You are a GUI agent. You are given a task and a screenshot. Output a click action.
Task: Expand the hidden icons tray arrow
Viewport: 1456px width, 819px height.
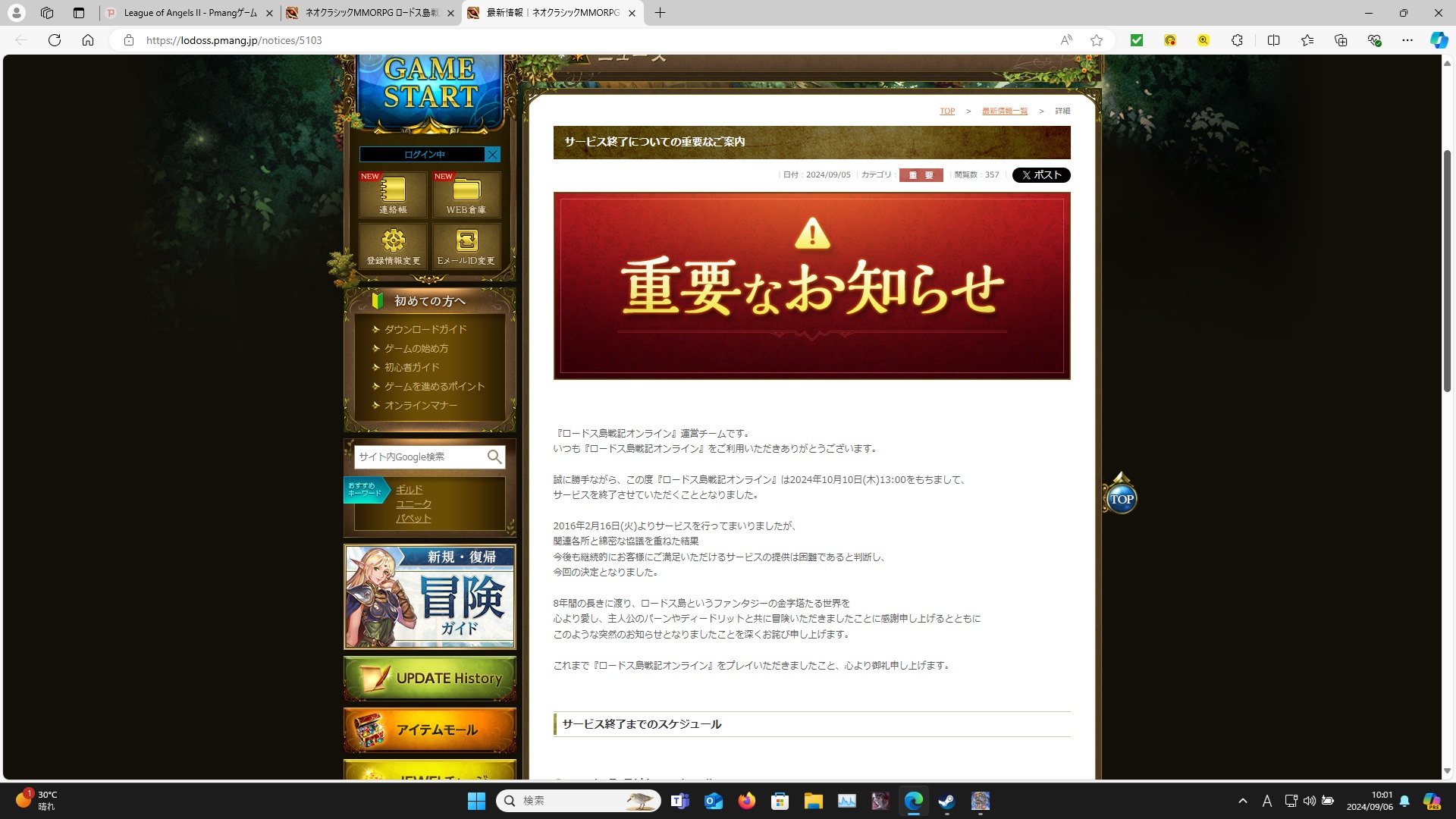[x=1243, y=801]
